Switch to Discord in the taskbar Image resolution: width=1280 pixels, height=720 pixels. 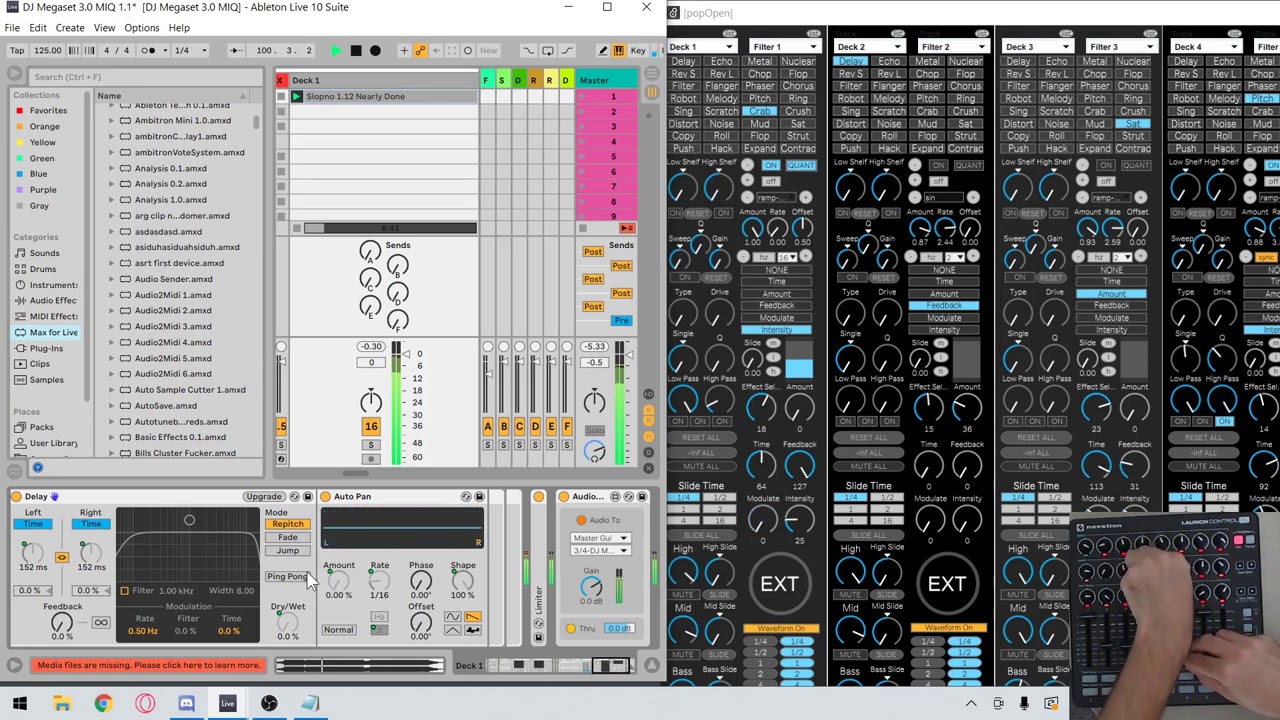point(186,704)
